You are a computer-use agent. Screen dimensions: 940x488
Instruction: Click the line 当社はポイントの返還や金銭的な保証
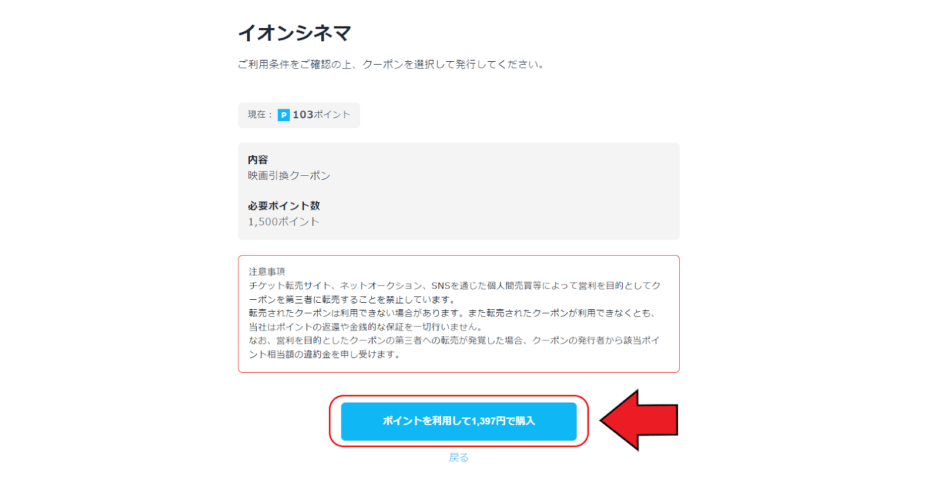365,327
